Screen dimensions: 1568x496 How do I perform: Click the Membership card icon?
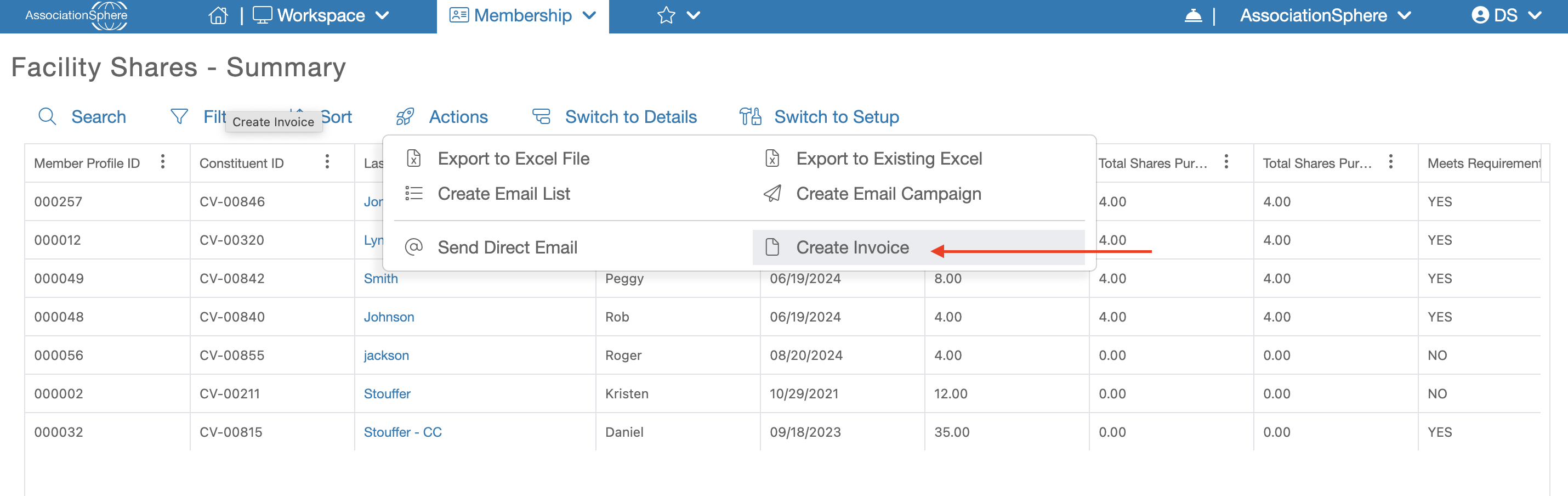[459, 15]
